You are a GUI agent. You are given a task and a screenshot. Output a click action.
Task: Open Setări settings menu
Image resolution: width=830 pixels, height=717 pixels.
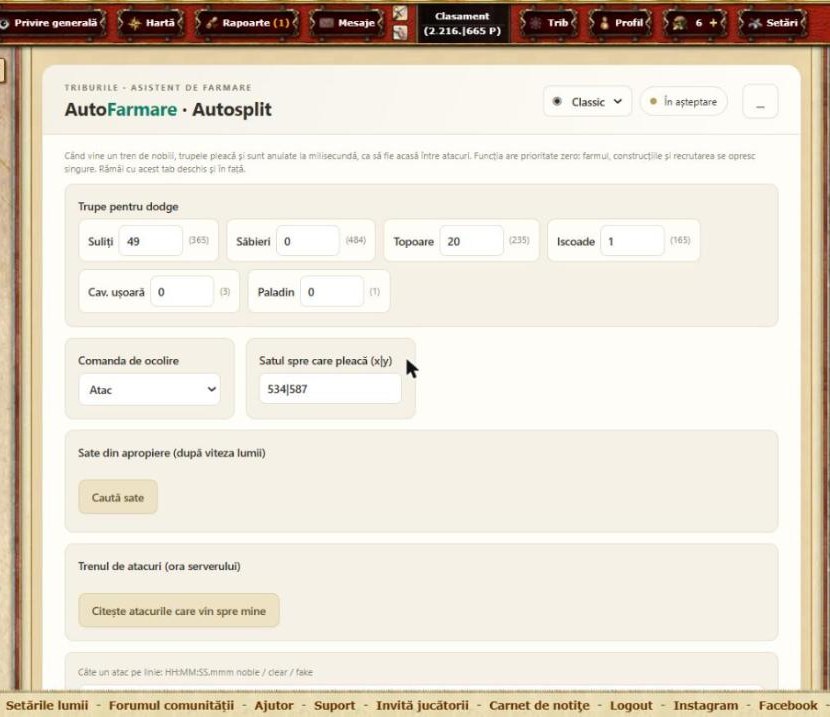(773, 23)
